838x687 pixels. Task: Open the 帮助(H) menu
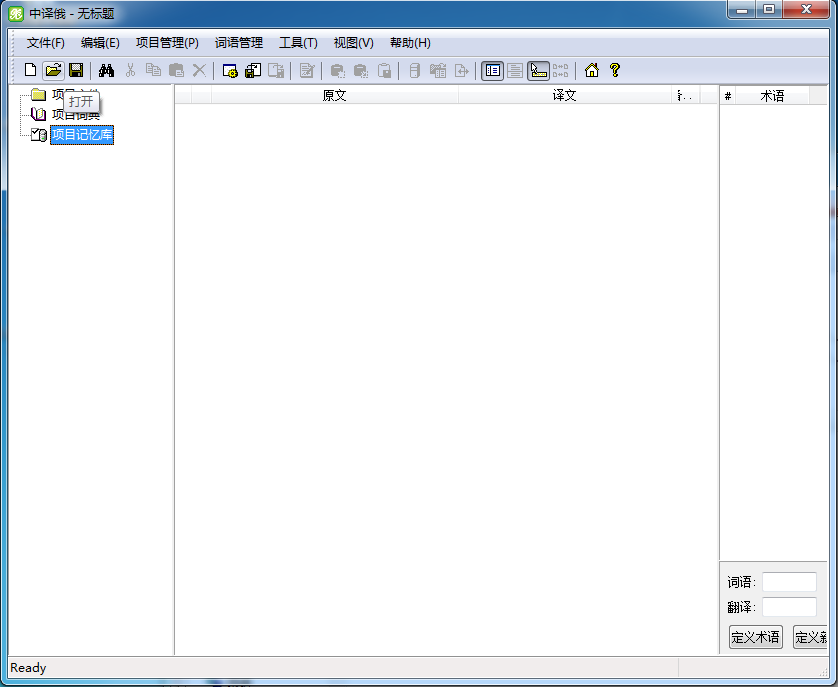410,43
